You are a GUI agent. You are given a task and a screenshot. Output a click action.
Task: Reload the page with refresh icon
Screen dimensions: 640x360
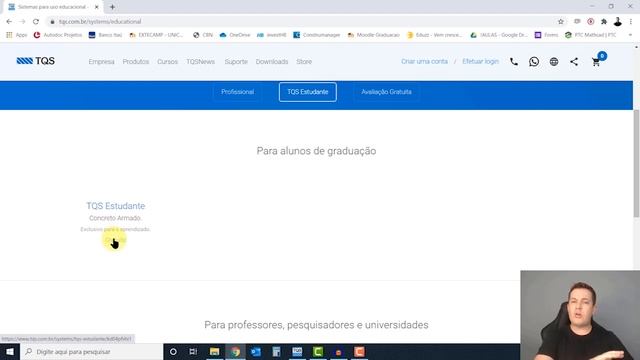(x=36, y=22)
